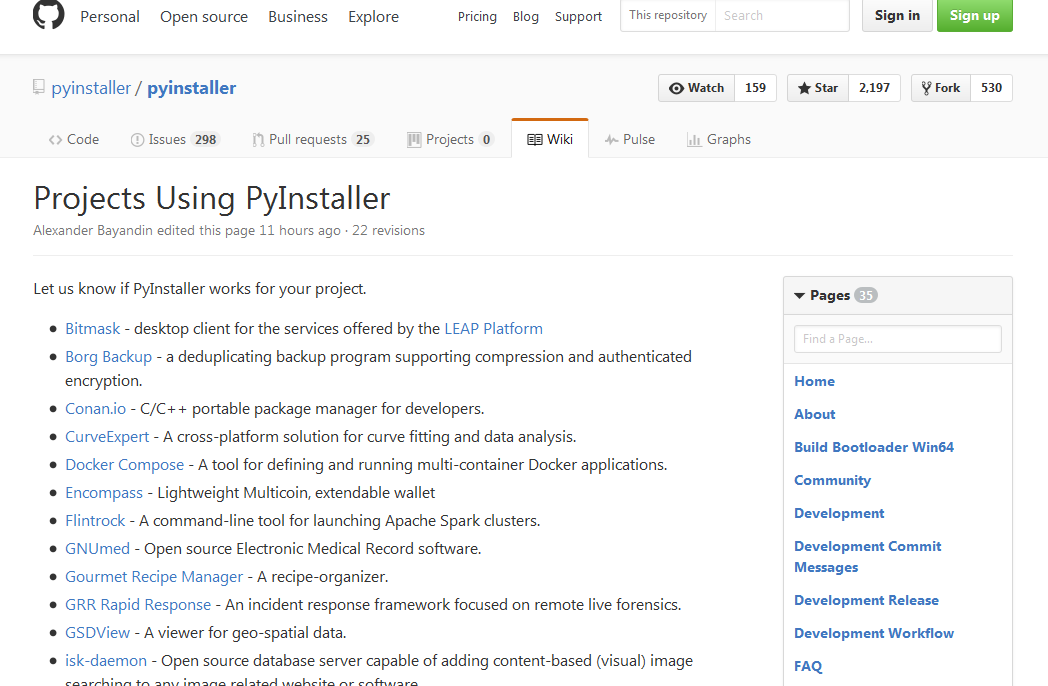Click the Find a Page input field
The height and width of the screenshot is (686, 1048).
898,339
